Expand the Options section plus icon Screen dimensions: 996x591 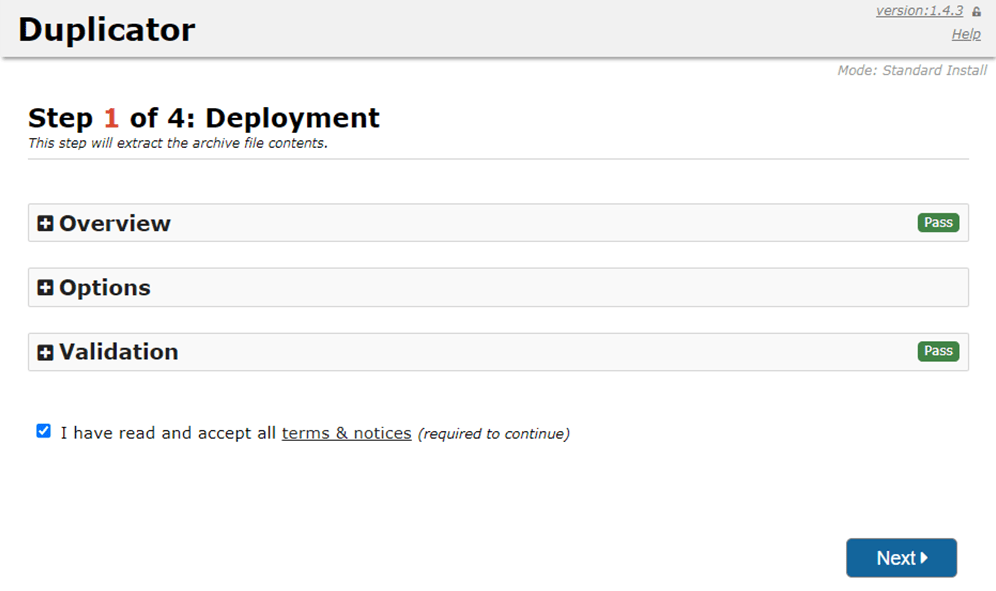pyautogui.click(x=45, y=287)
